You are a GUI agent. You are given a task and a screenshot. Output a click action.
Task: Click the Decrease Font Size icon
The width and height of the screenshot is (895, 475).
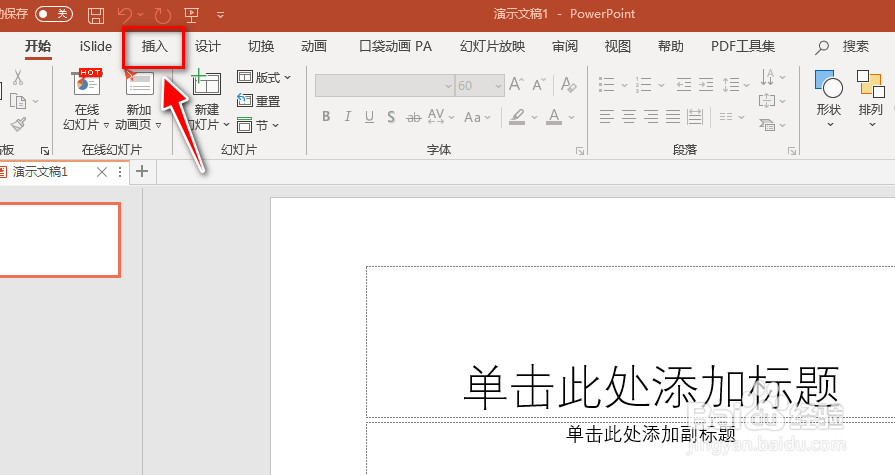click(x=539, y=84)
